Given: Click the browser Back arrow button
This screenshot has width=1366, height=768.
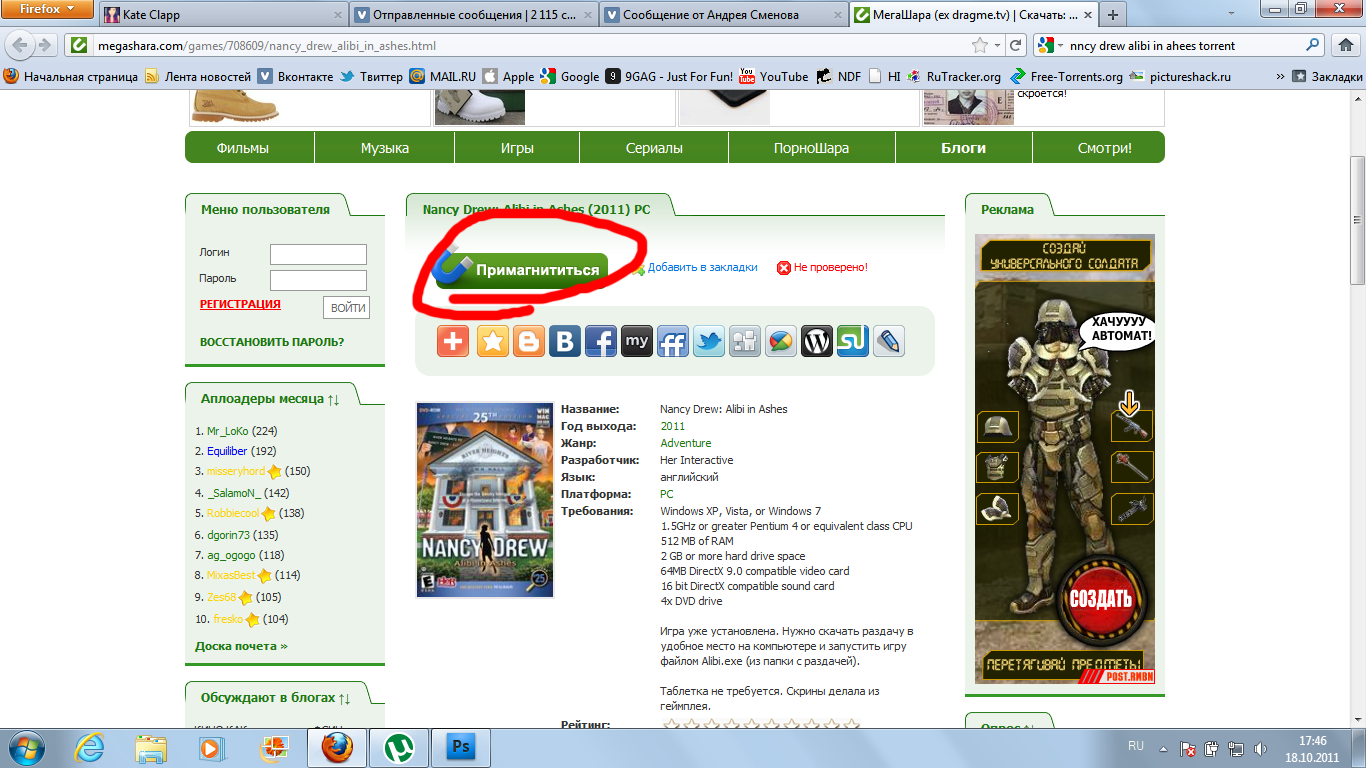Looking at the screenshot, I should (18, 45).
